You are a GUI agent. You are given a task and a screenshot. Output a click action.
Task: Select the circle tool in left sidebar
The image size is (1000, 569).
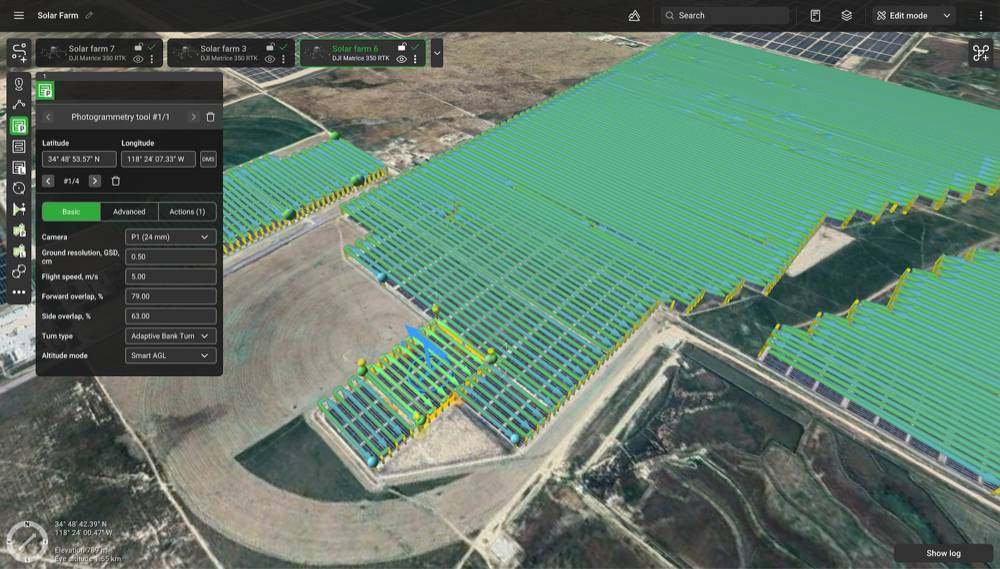(19, 188)
